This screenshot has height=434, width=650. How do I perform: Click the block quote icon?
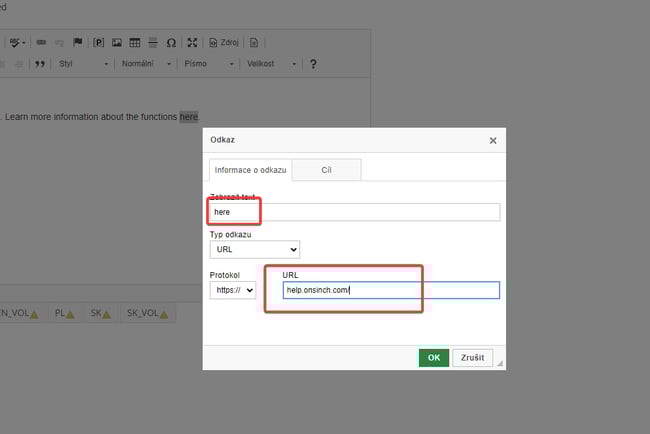pos(40,64)
